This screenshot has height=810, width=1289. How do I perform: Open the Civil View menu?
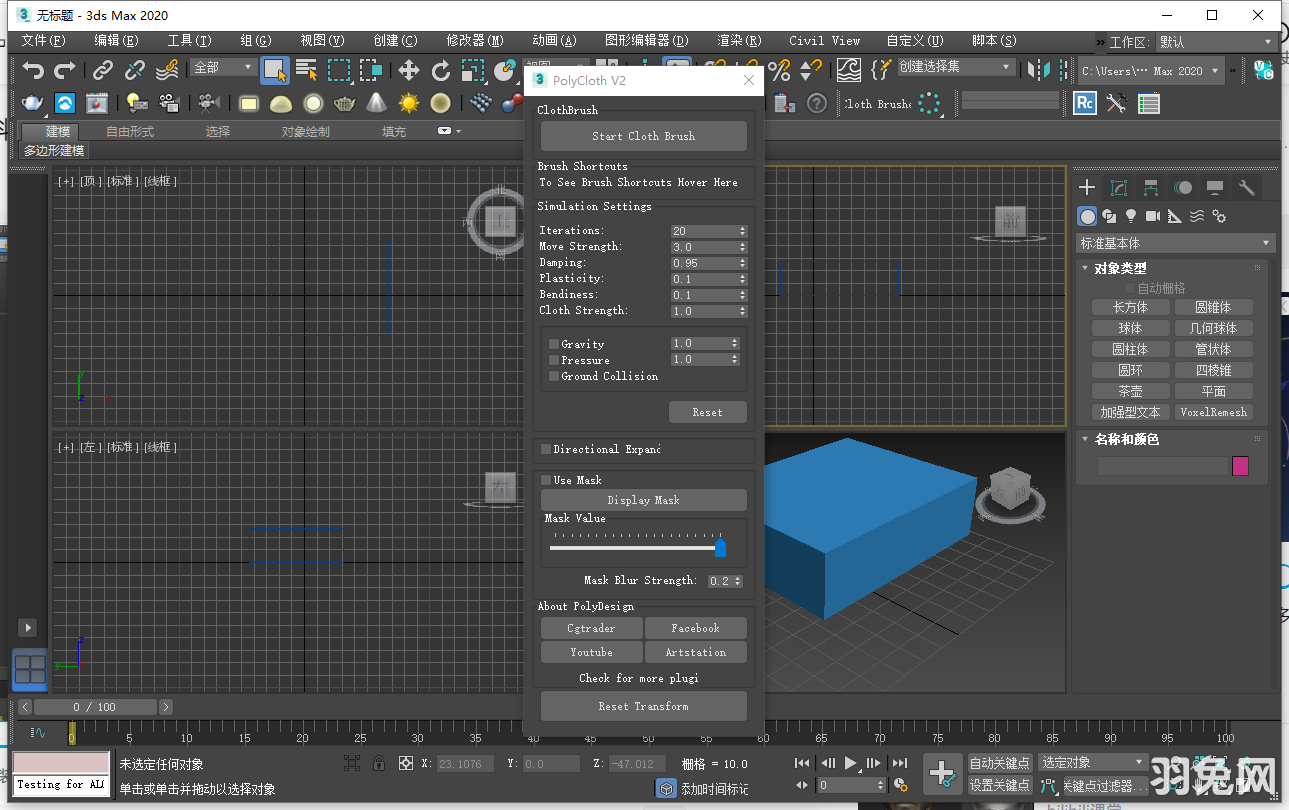coord(824,40)
